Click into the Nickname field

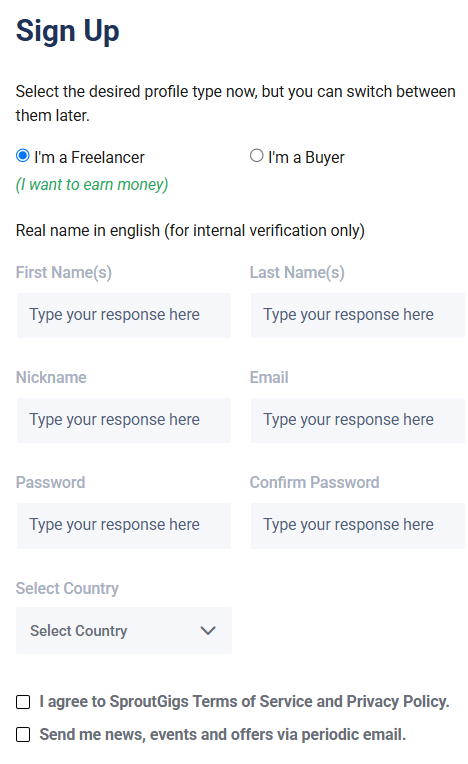[124, 420]
